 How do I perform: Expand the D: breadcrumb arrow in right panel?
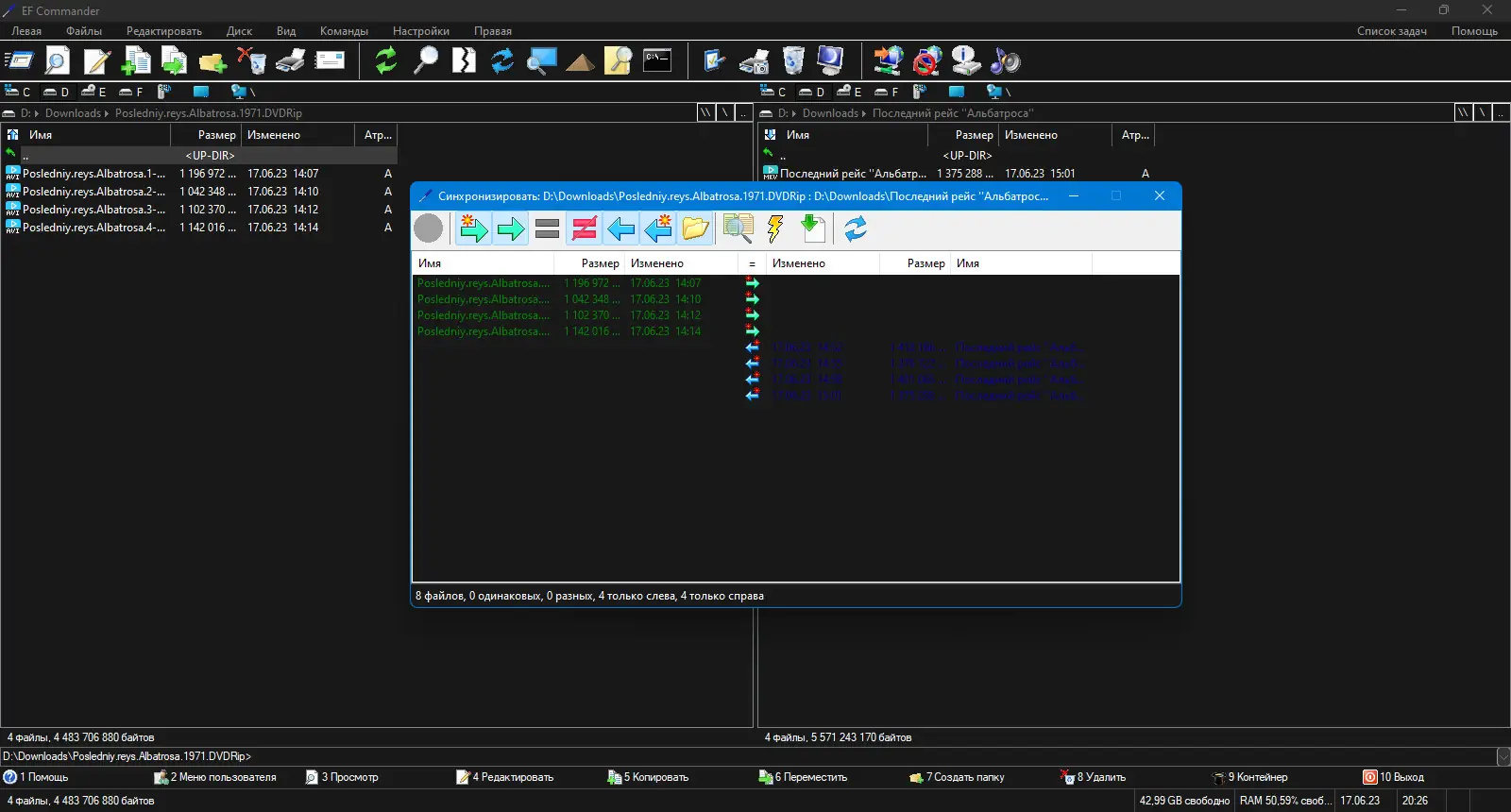click(x=794, y=113)
